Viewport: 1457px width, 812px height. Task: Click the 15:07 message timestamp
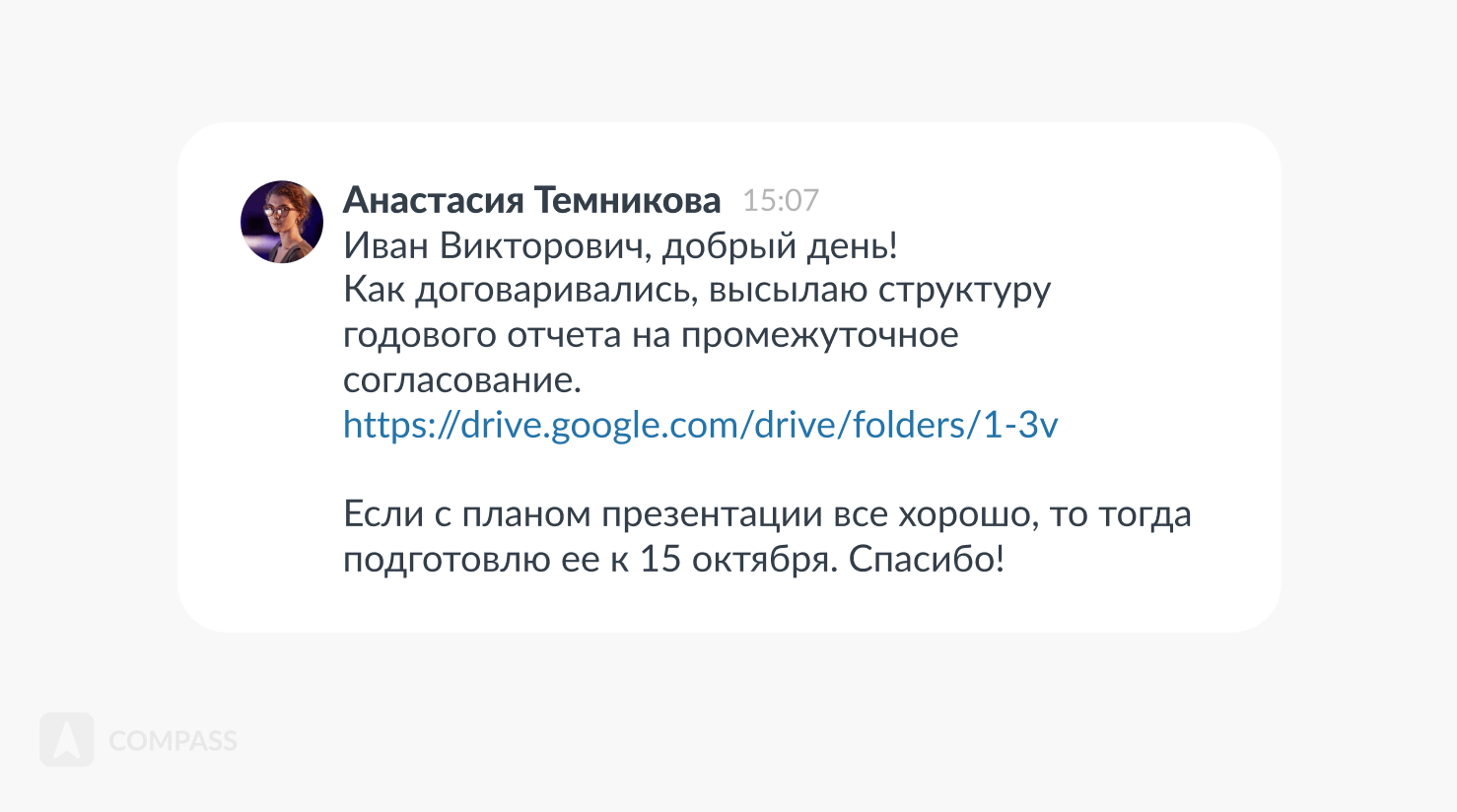click(780, 200)
